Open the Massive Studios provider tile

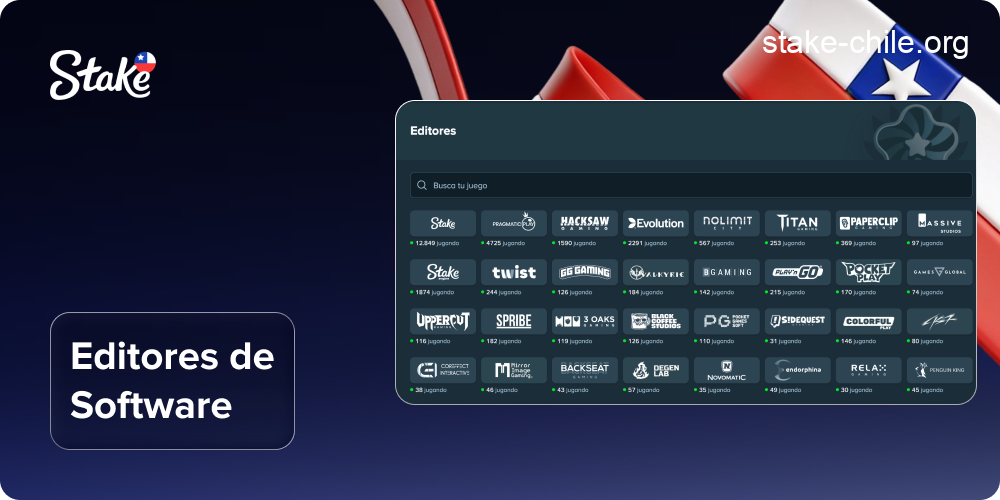tap(940, 223)
